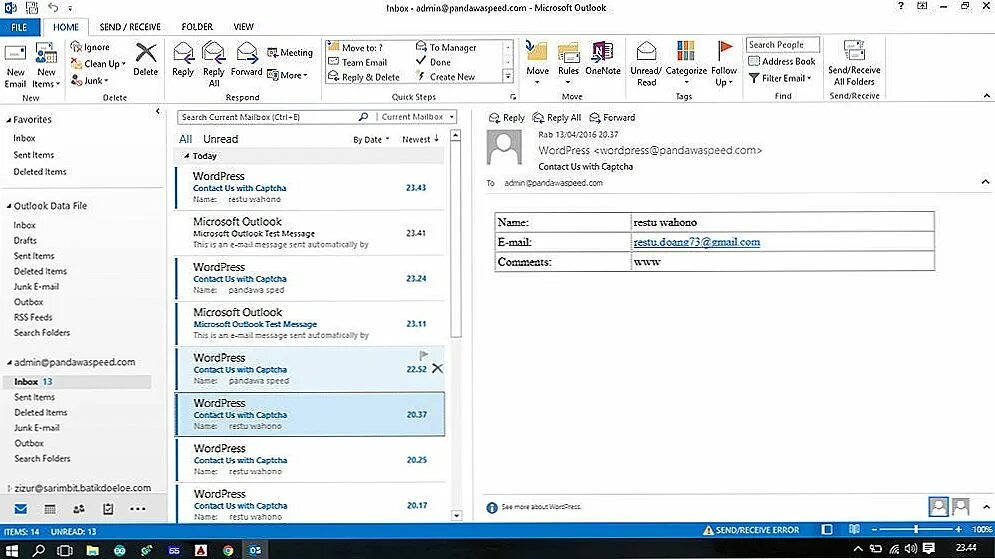
Task: Switch to the SEND / RECEIVE tab
Action: click(x=130, y=27)
